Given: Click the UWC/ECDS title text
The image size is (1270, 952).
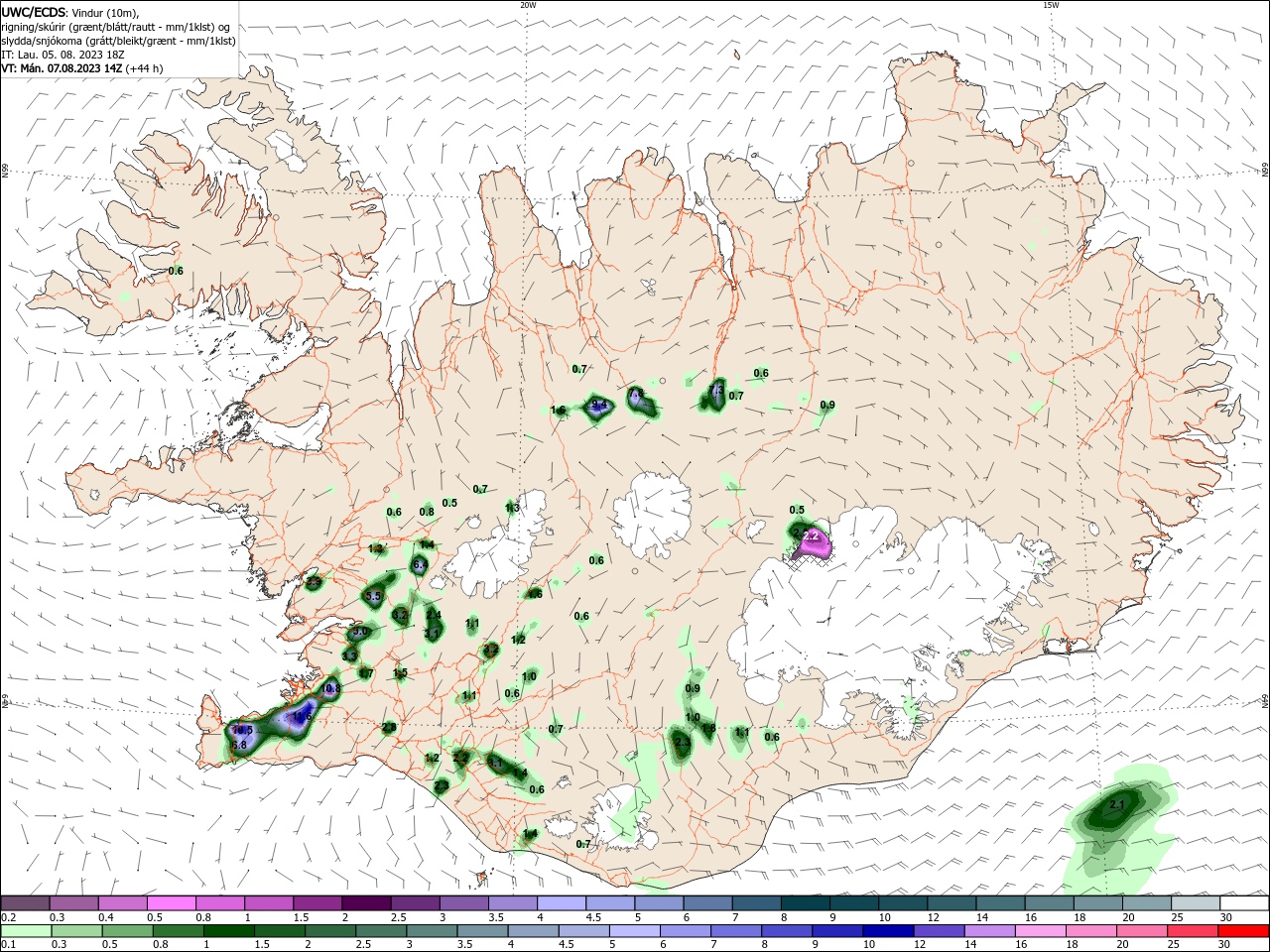Looking at the screenshot, I should pyautogui.click(x=34, y=12).
